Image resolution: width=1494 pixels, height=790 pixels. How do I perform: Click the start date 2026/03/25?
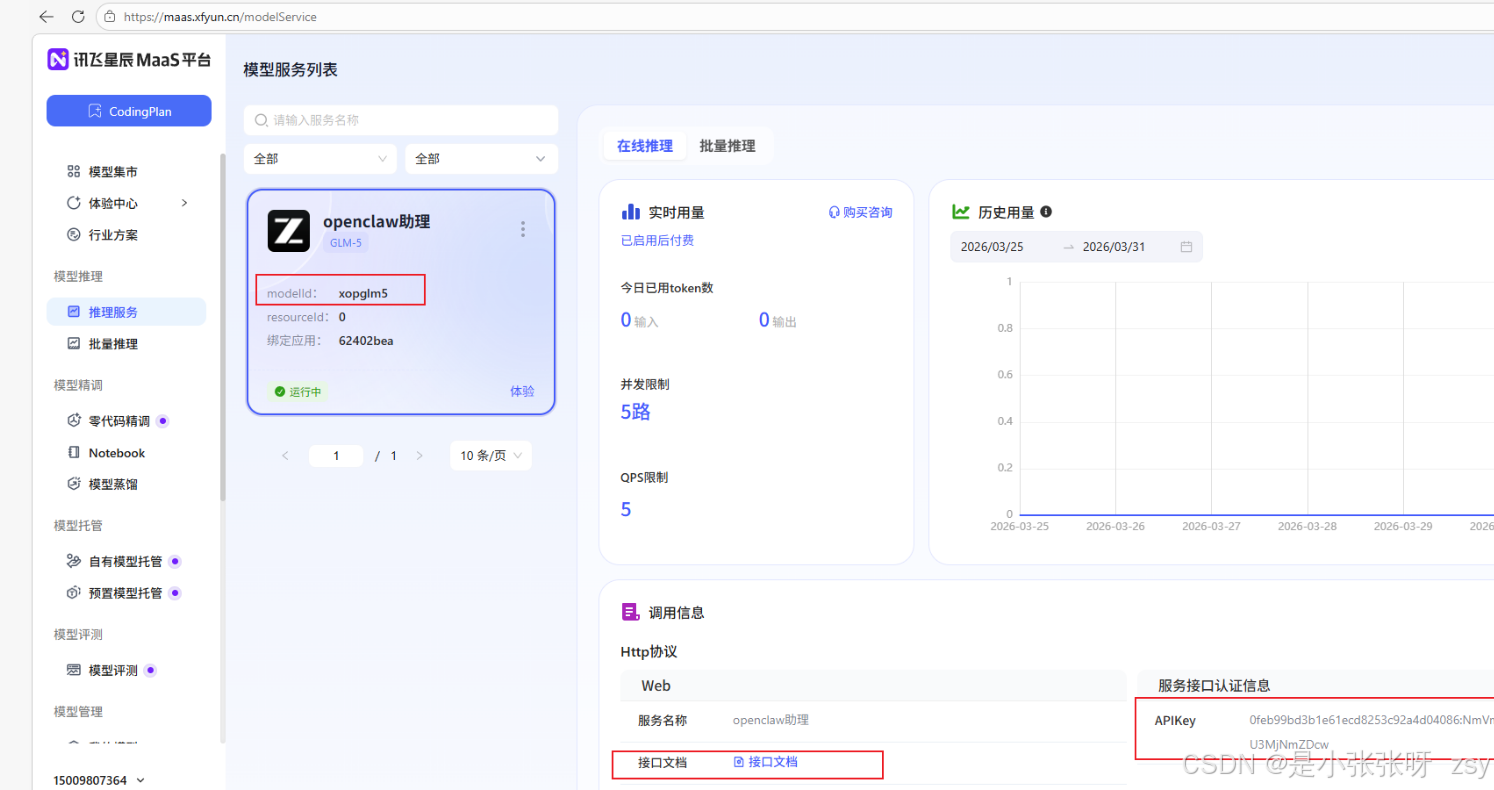click(x=992, y=247)
